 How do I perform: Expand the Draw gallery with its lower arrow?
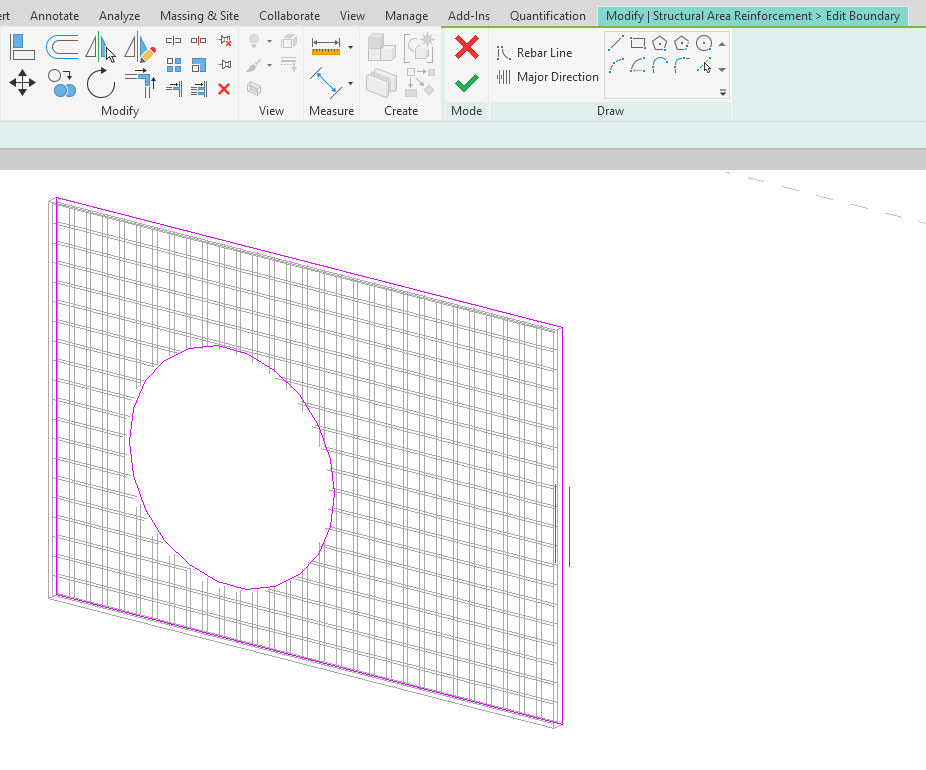coord(722,94)
